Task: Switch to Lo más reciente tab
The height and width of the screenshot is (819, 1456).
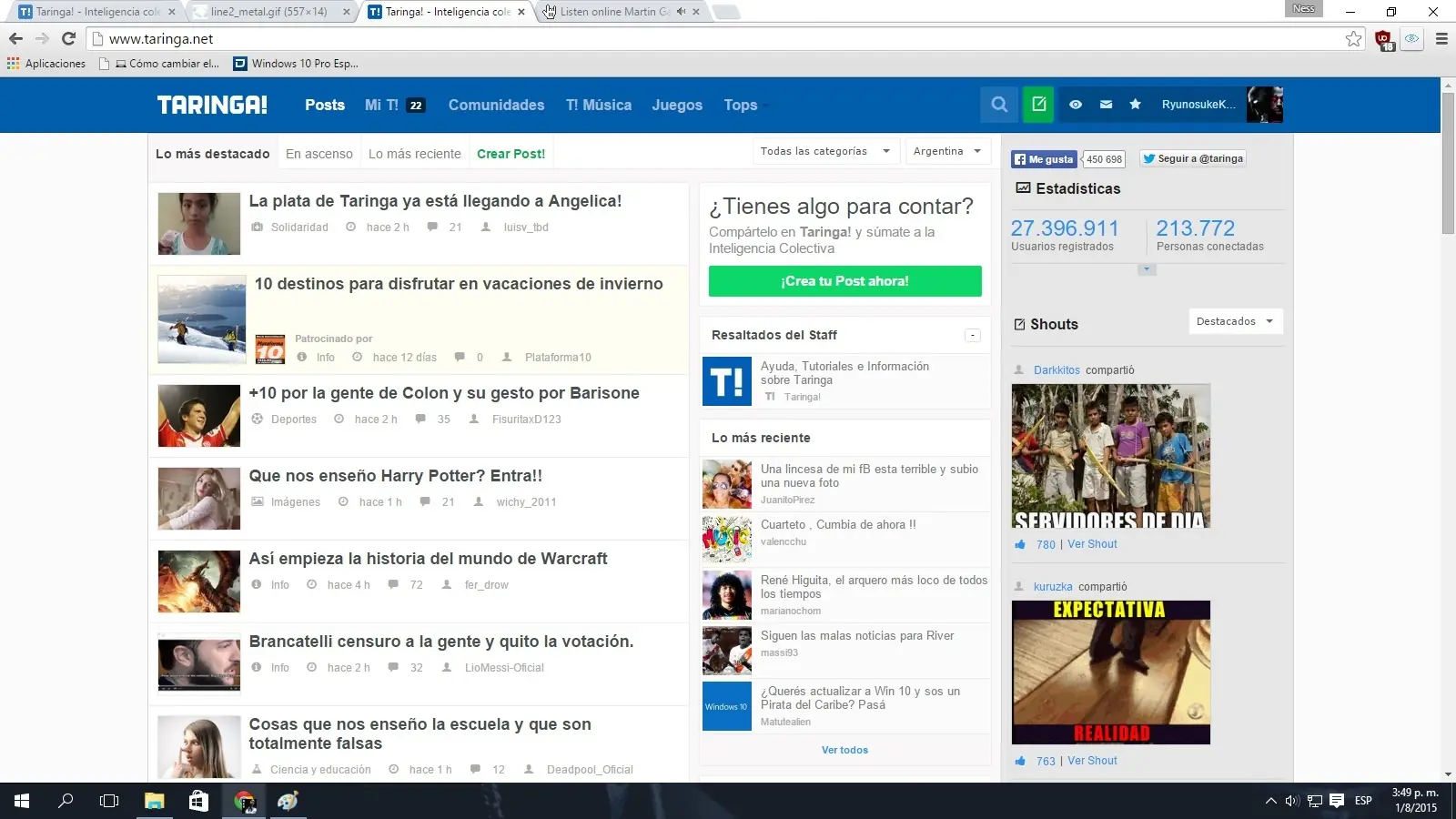Action: tap(415, 154)
